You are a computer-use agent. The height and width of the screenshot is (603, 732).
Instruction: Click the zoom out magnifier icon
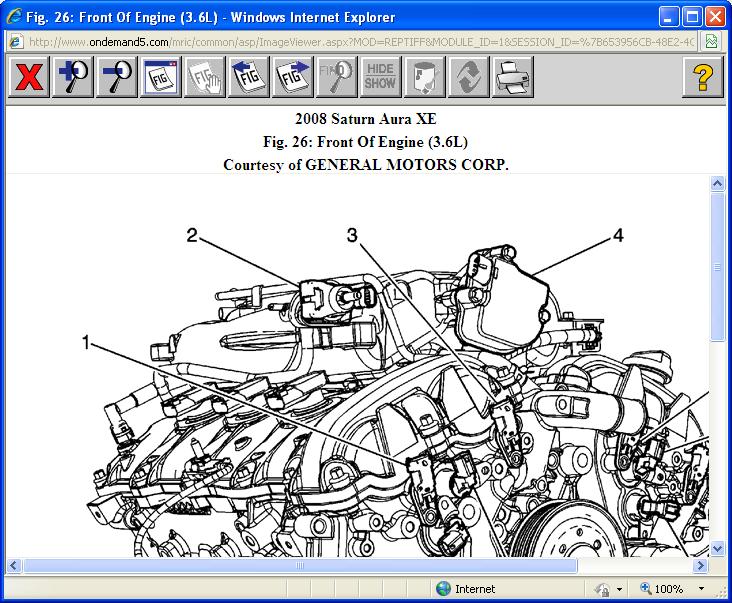[x=117, y=77]
